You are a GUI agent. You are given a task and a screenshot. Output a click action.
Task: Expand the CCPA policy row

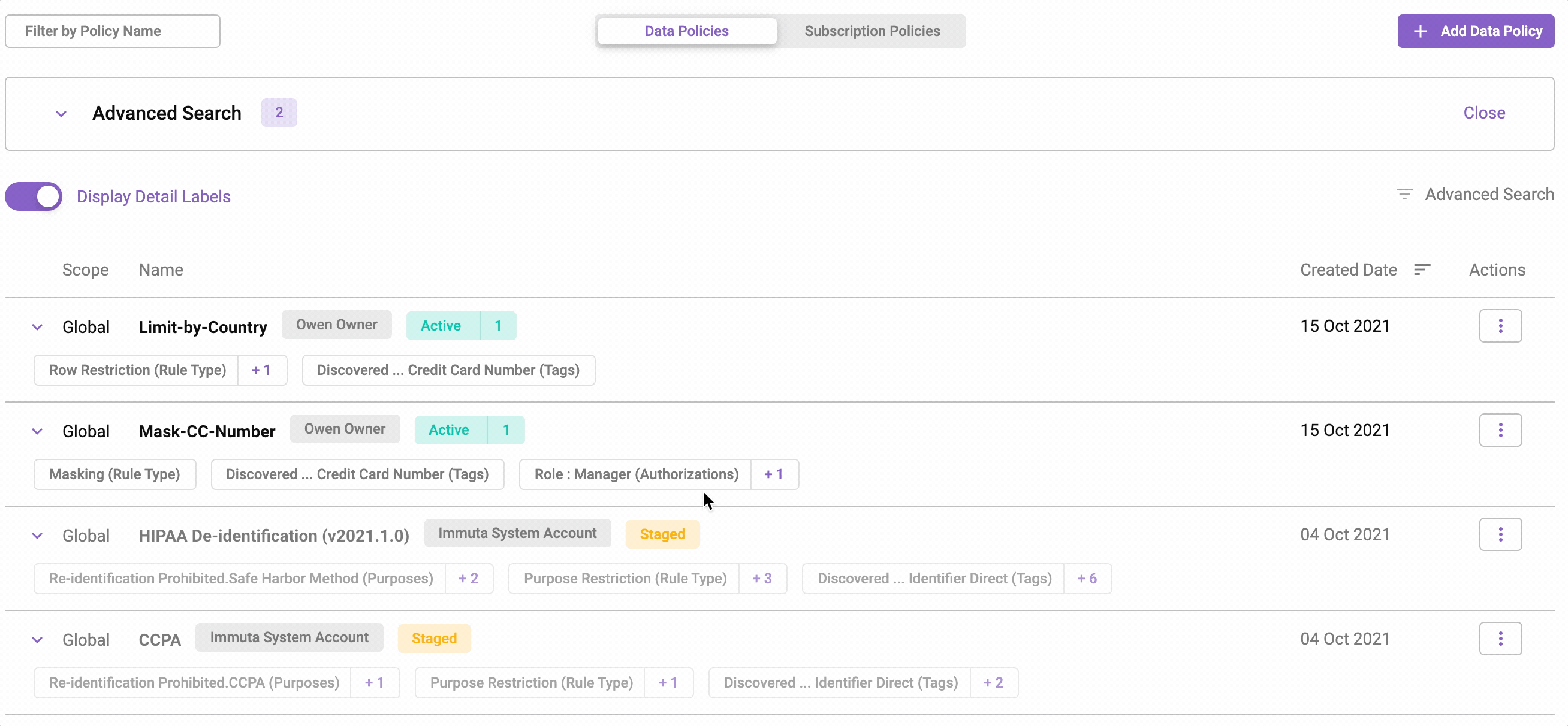(37, 640)
